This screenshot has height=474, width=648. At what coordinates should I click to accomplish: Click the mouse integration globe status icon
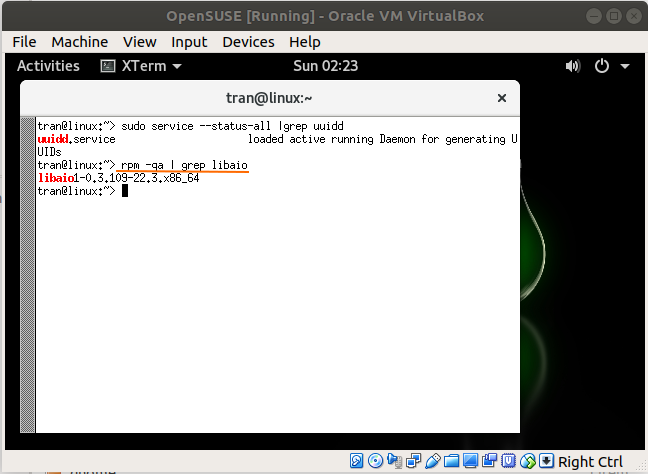point(528,460)
